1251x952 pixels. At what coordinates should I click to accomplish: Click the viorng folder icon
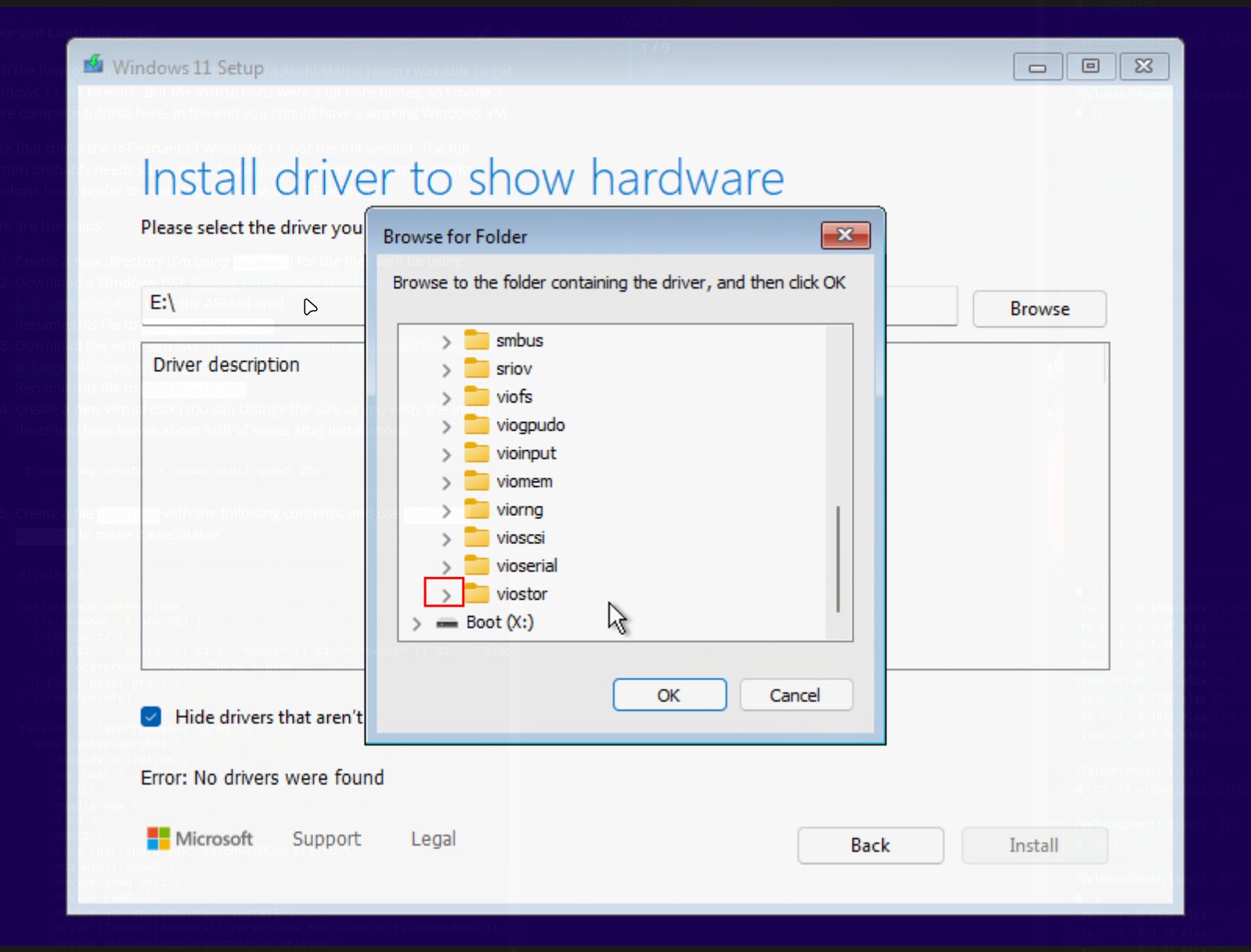(x=476, y=509)
